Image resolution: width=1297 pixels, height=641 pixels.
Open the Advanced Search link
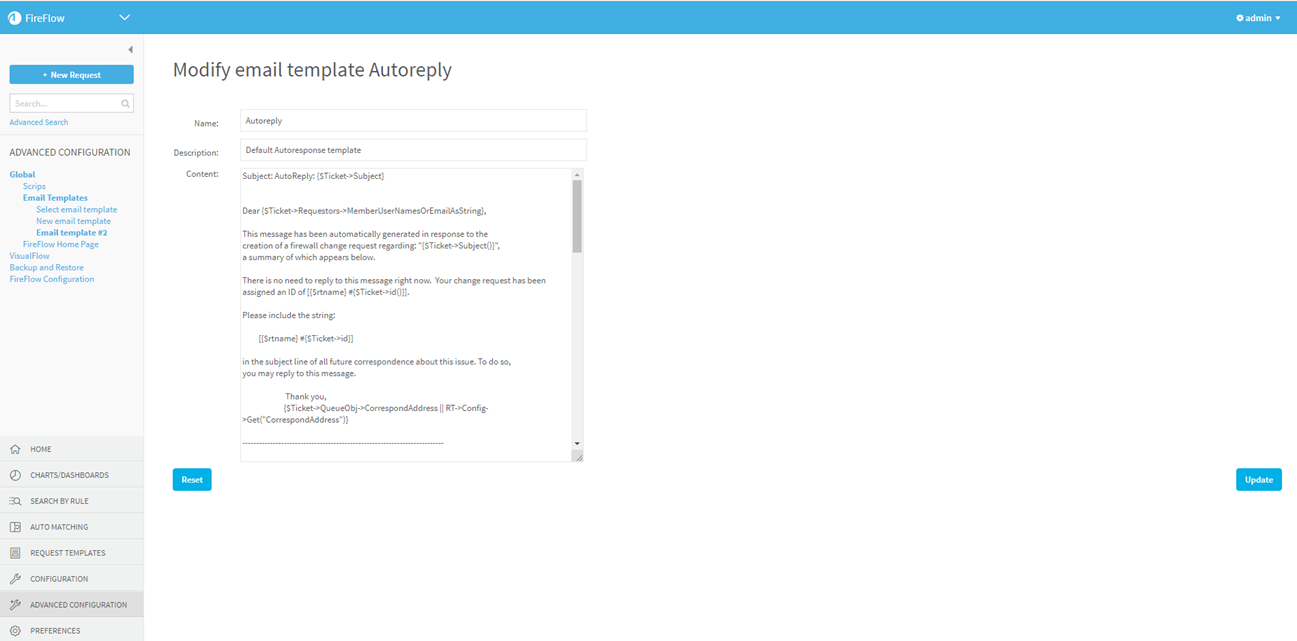tap(39, 122)
